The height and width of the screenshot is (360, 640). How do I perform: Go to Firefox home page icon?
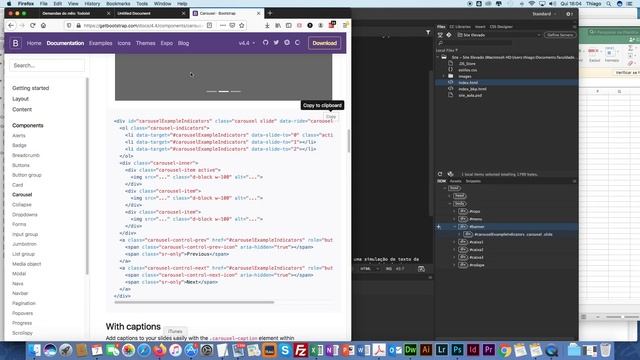43,25
